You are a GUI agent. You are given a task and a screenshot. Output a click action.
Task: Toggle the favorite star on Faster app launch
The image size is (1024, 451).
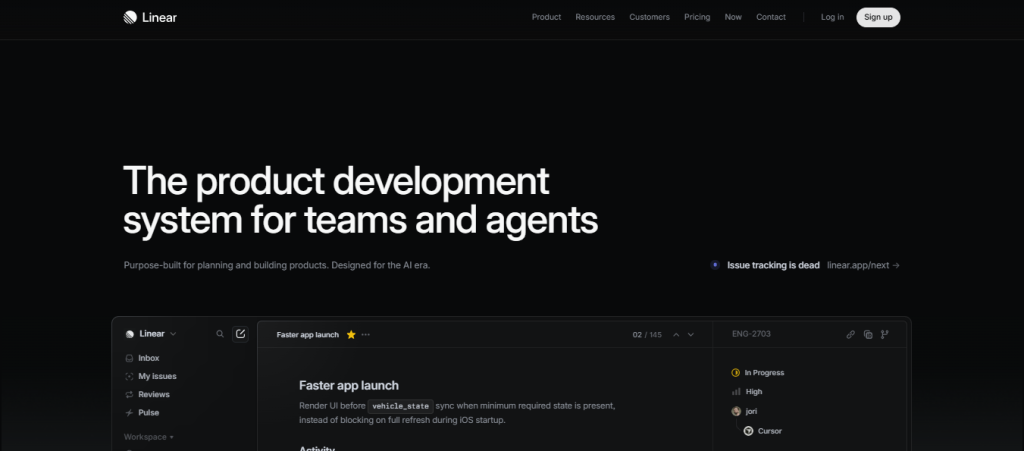point(351,335)
